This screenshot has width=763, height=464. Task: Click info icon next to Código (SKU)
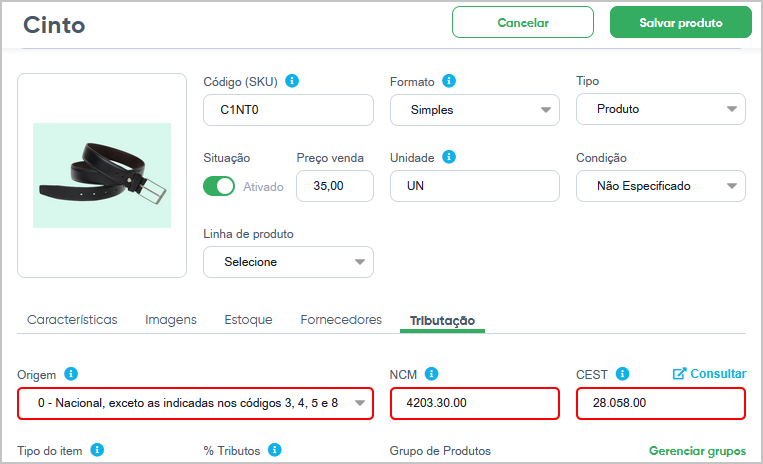[292, 81]
